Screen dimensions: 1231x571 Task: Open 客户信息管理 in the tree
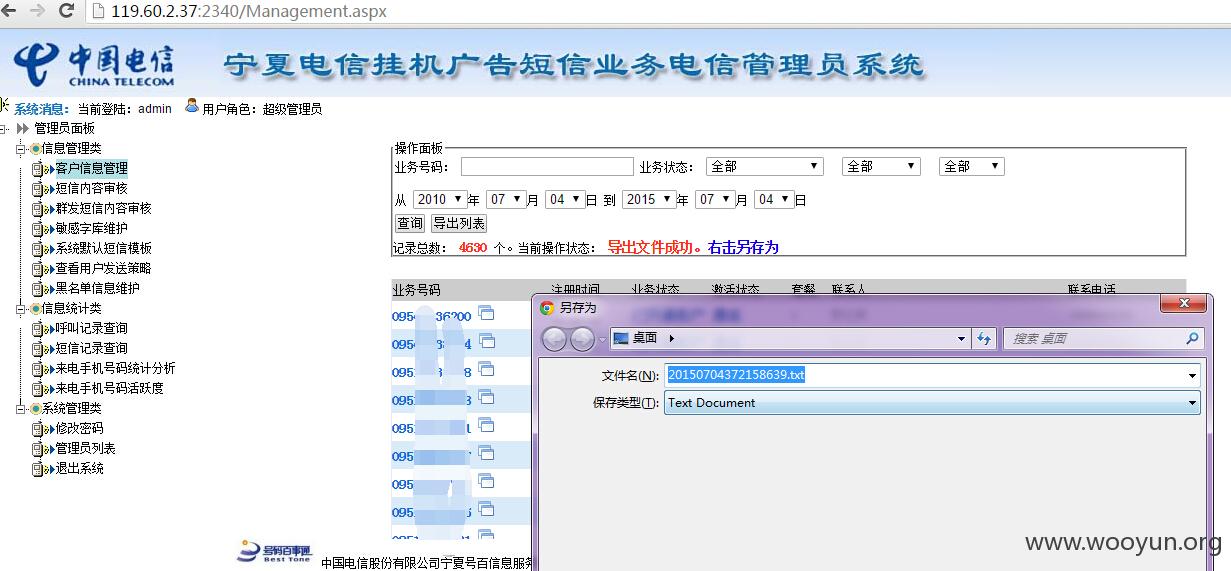(91, 168)
